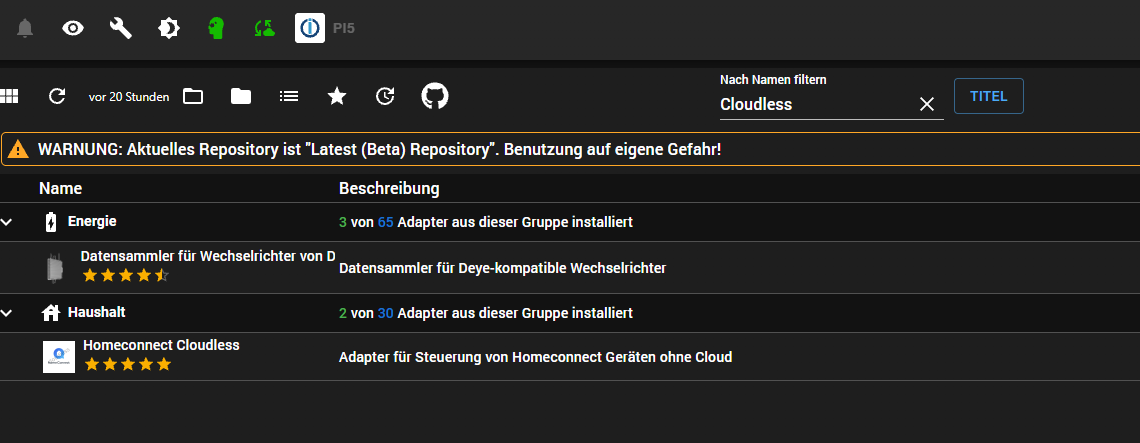
Task: Click the notifications bell icon
Action: pyautogui.click(x=25, y=29)
